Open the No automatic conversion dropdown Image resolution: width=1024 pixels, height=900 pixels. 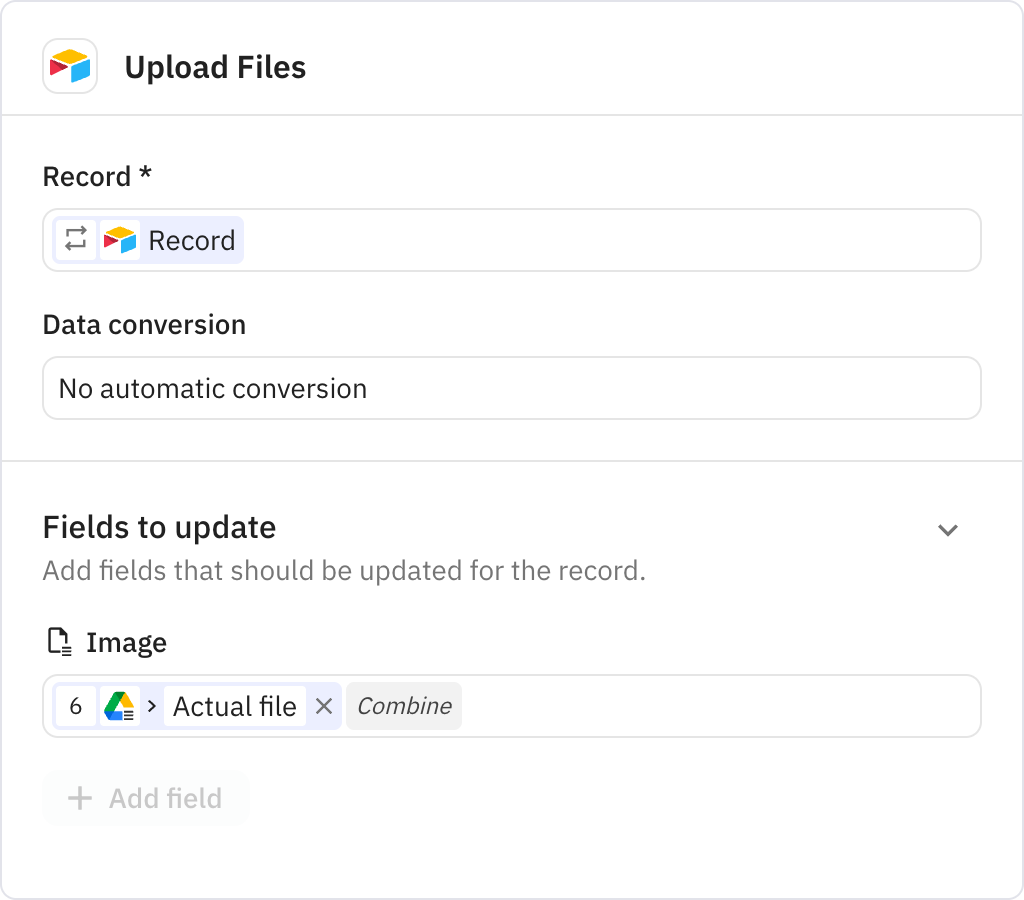point(512,388)
